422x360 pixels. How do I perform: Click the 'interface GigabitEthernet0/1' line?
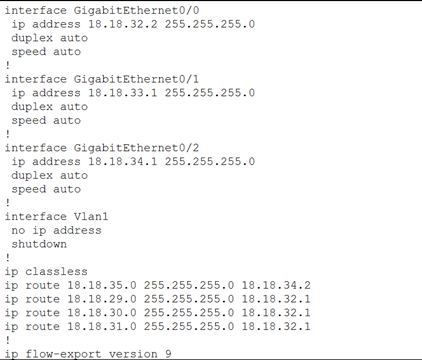click(102, 79)
